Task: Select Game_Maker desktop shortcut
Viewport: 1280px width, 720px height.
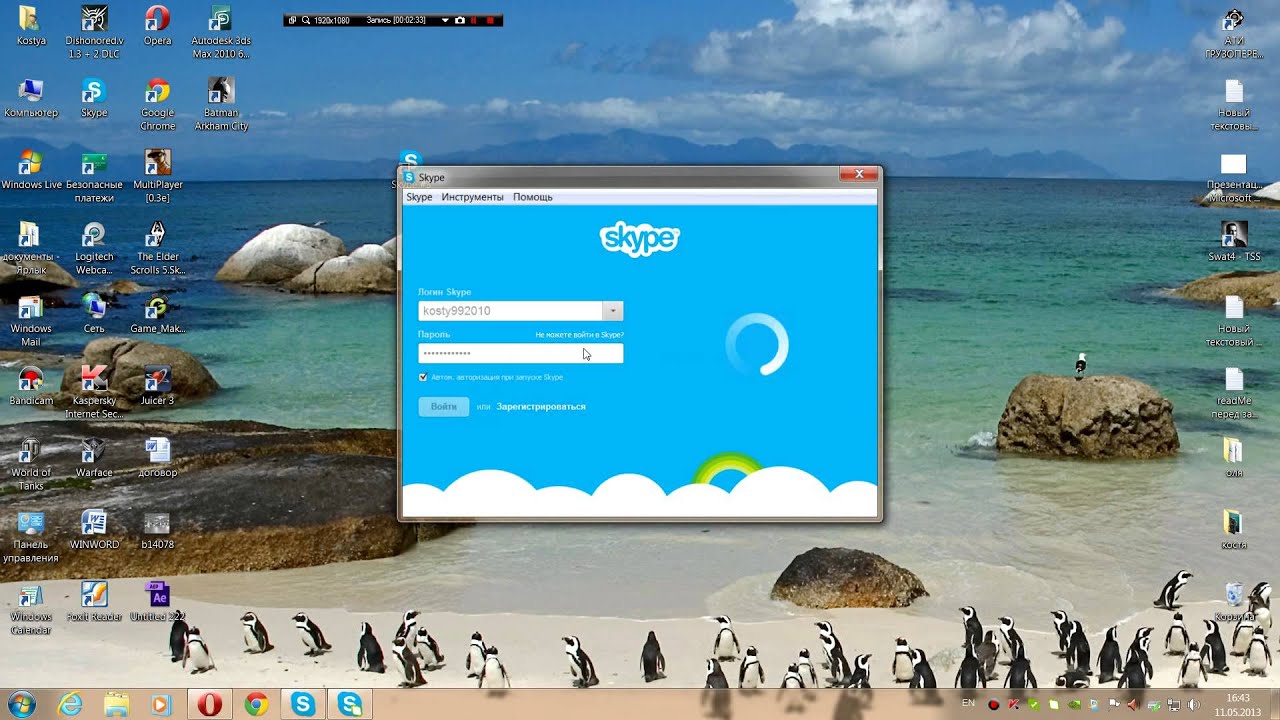Action: (157, 314)
